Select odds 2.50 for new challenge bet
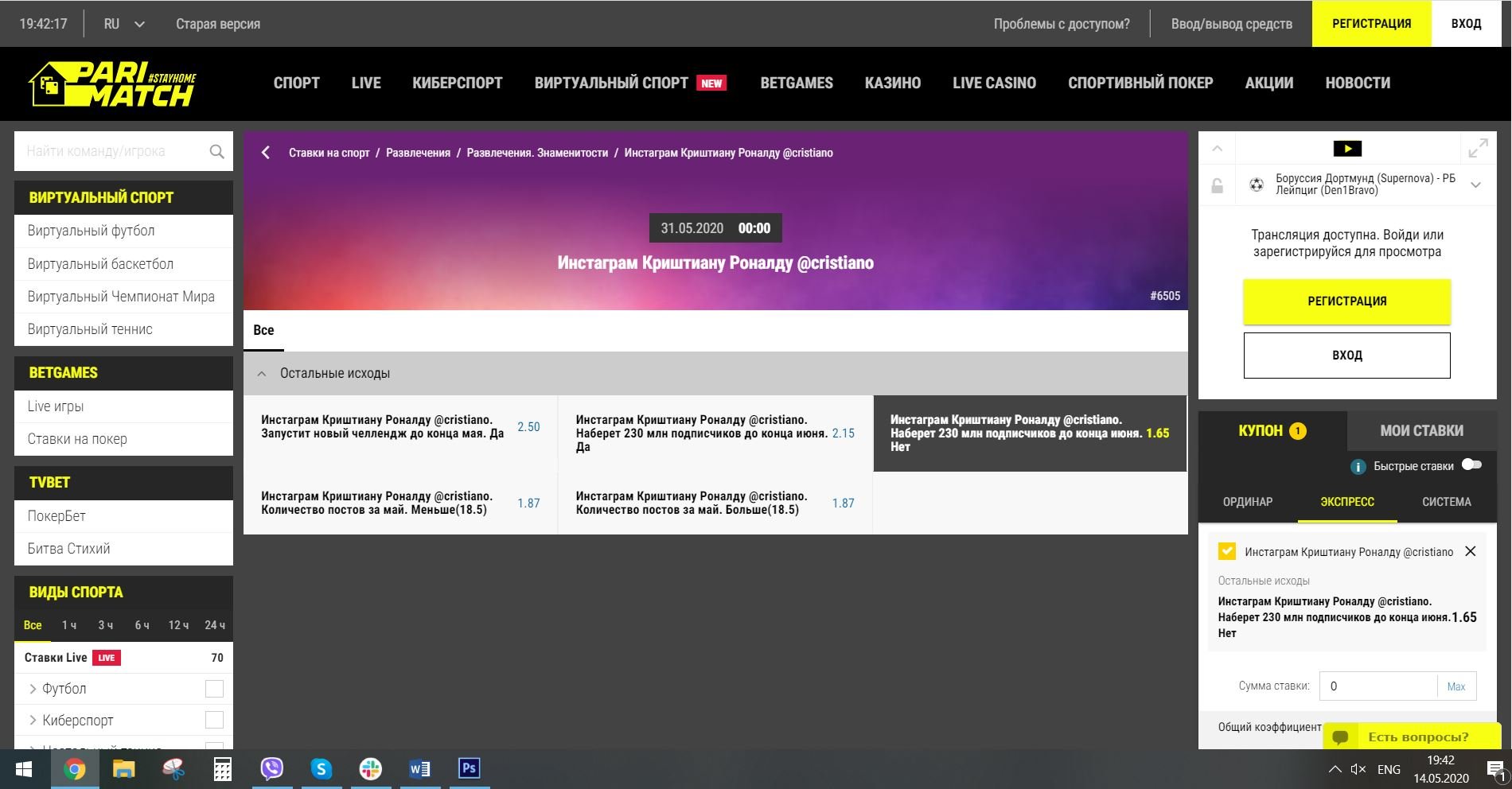 tap(528, 427)
